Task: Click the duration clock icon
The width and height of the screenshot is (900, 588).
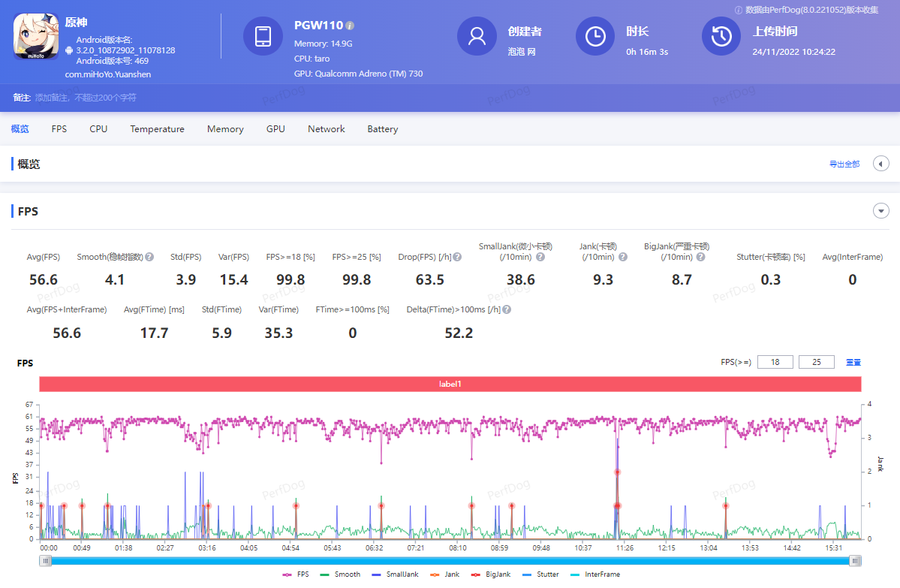Action: 595,37
